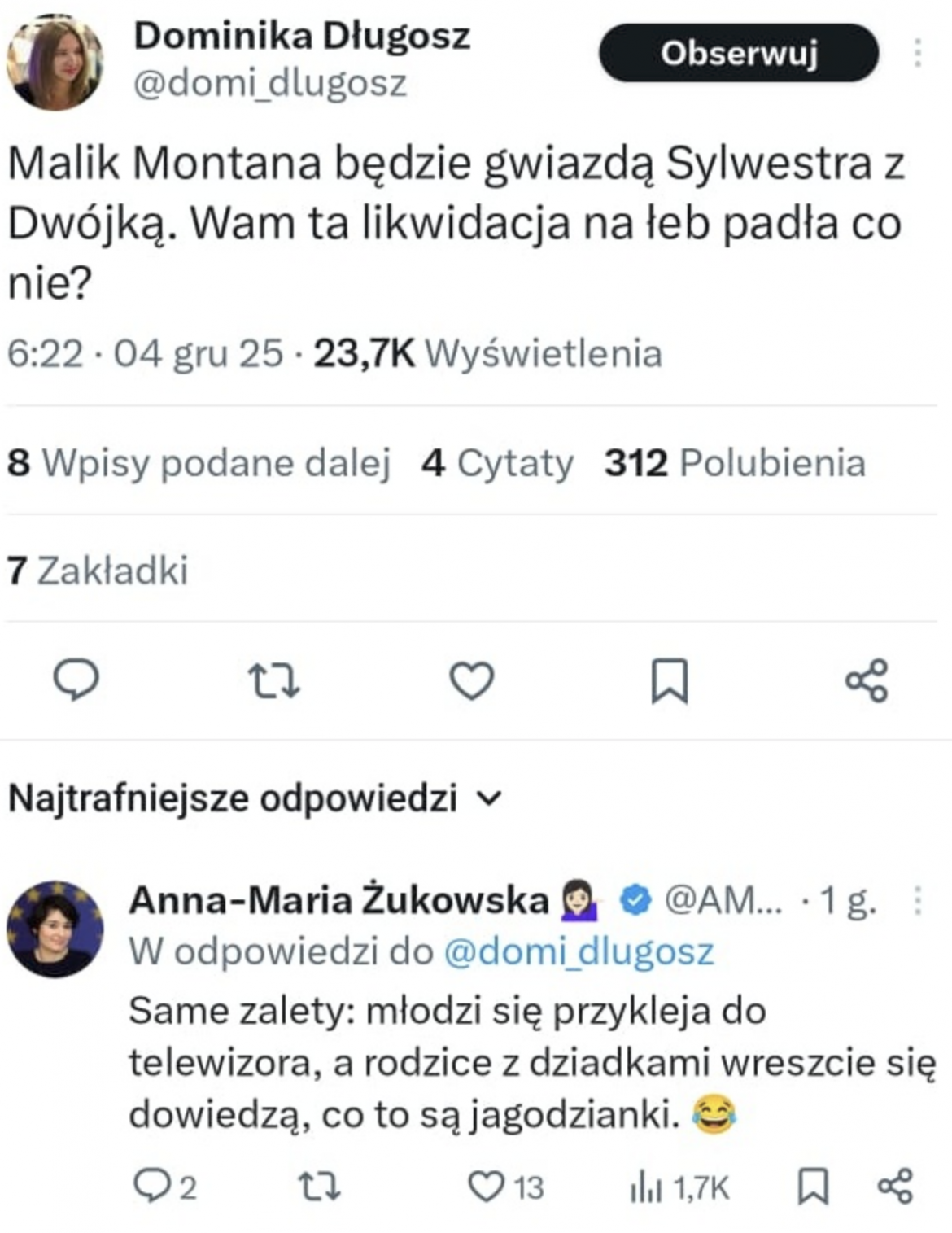Bookmark Anna-Maria Żukowska's reply
The image size is (952, 1233).
click(812, 1187)
